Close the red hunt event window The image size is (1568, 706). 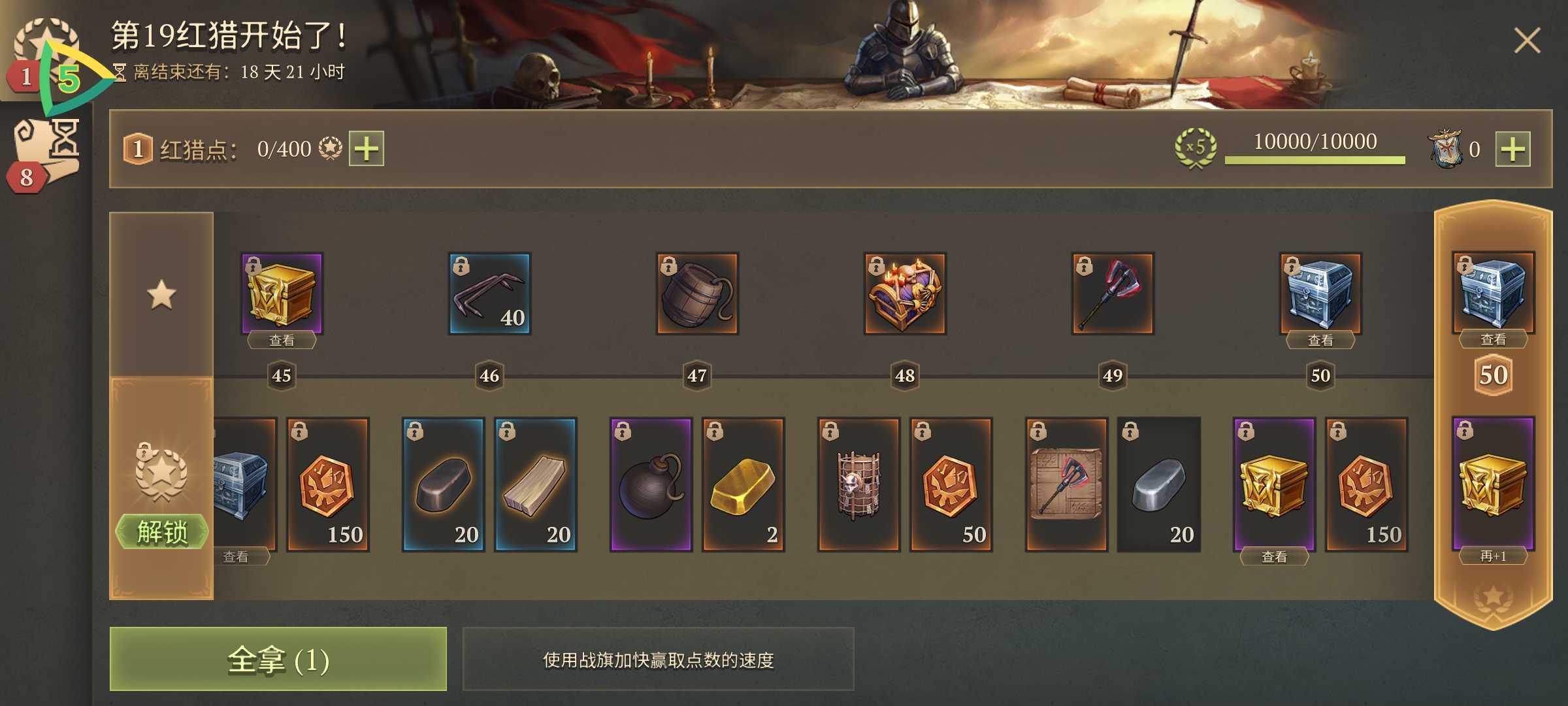tap(1527, 41)
